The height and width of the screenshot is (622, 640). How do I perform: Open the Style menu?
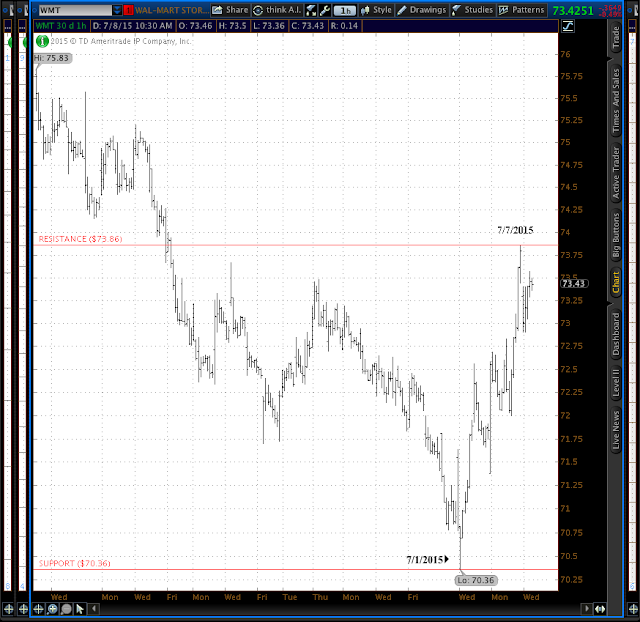tap(376, 10)
